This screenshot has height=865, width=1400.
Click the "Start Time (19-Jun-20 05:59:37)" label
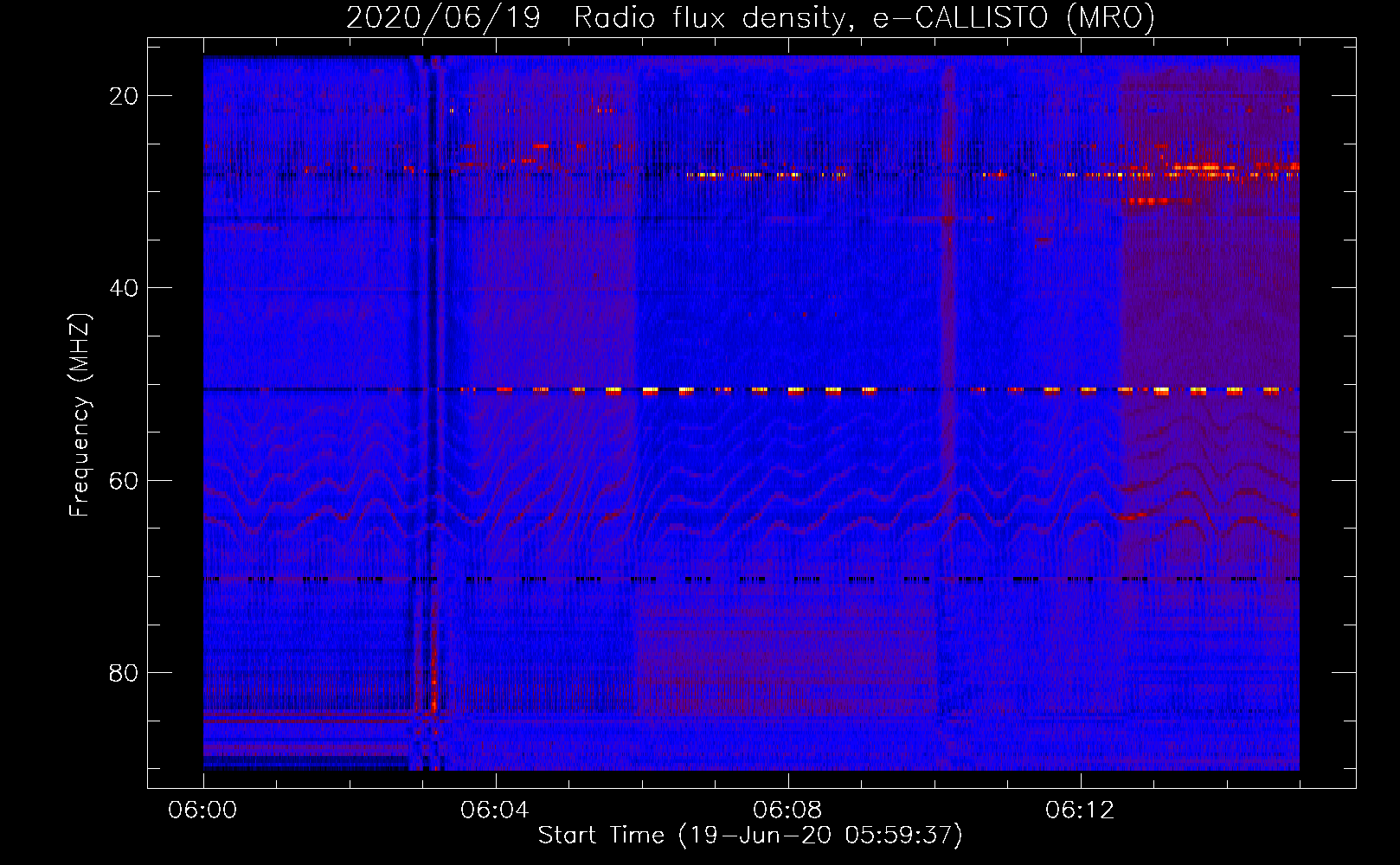point(750,836)
